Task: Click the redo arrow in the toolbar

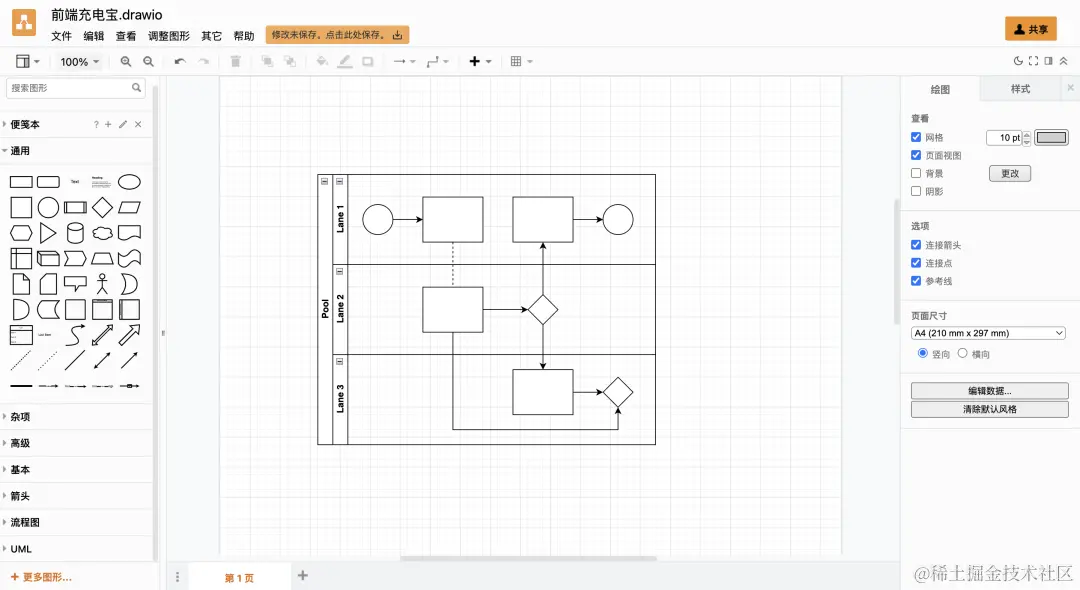Action: pos(203,61)
